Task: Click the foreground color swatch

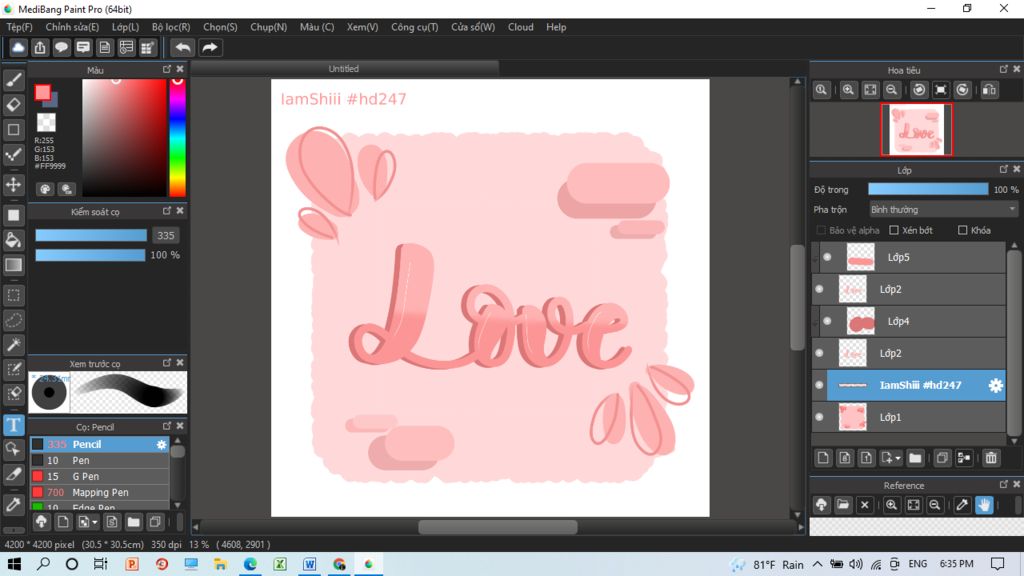Action: (42, 93)
